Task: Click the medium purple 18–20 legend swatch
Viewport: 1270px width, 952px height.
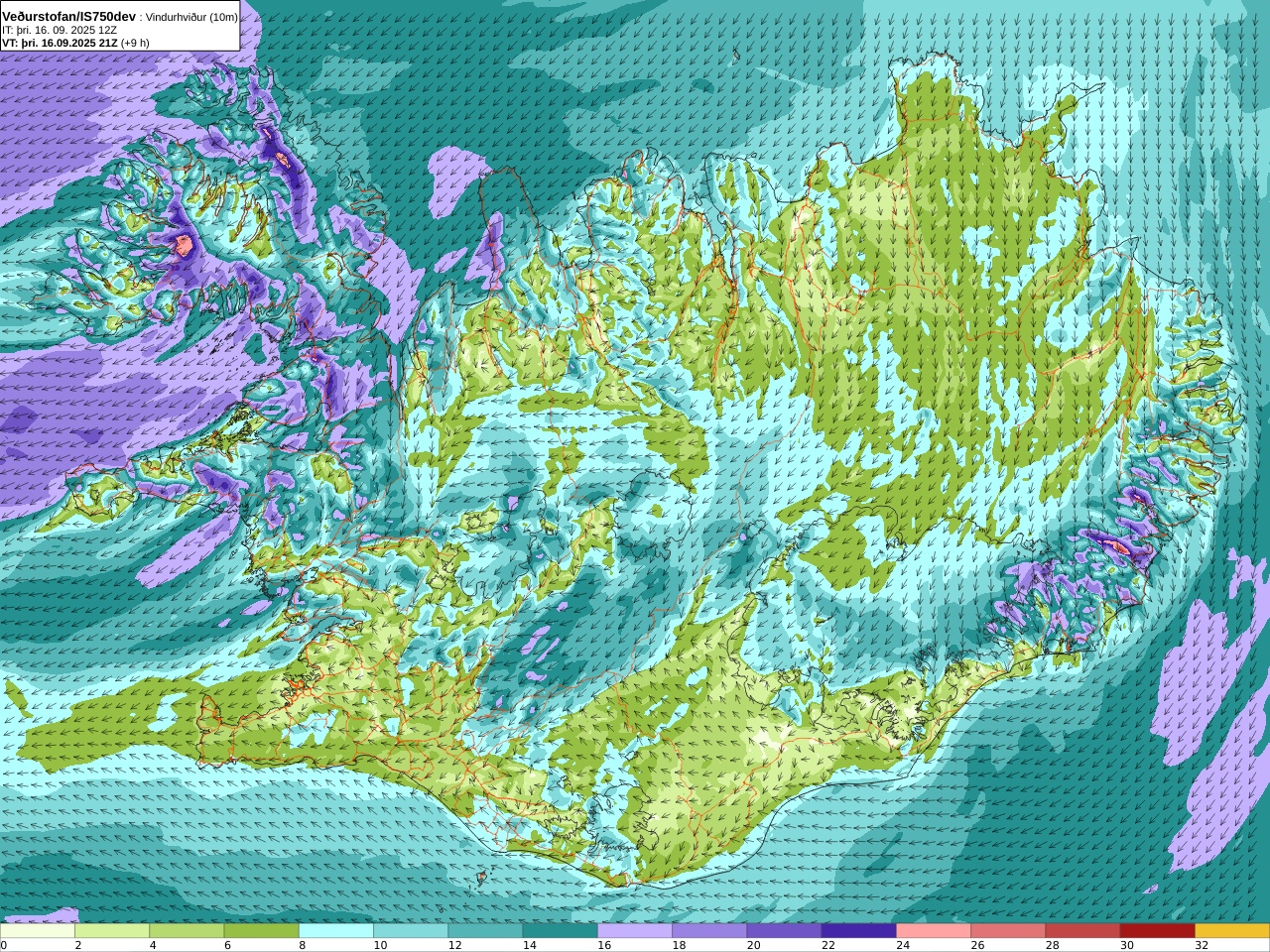Action: click(x=709, y=931)
